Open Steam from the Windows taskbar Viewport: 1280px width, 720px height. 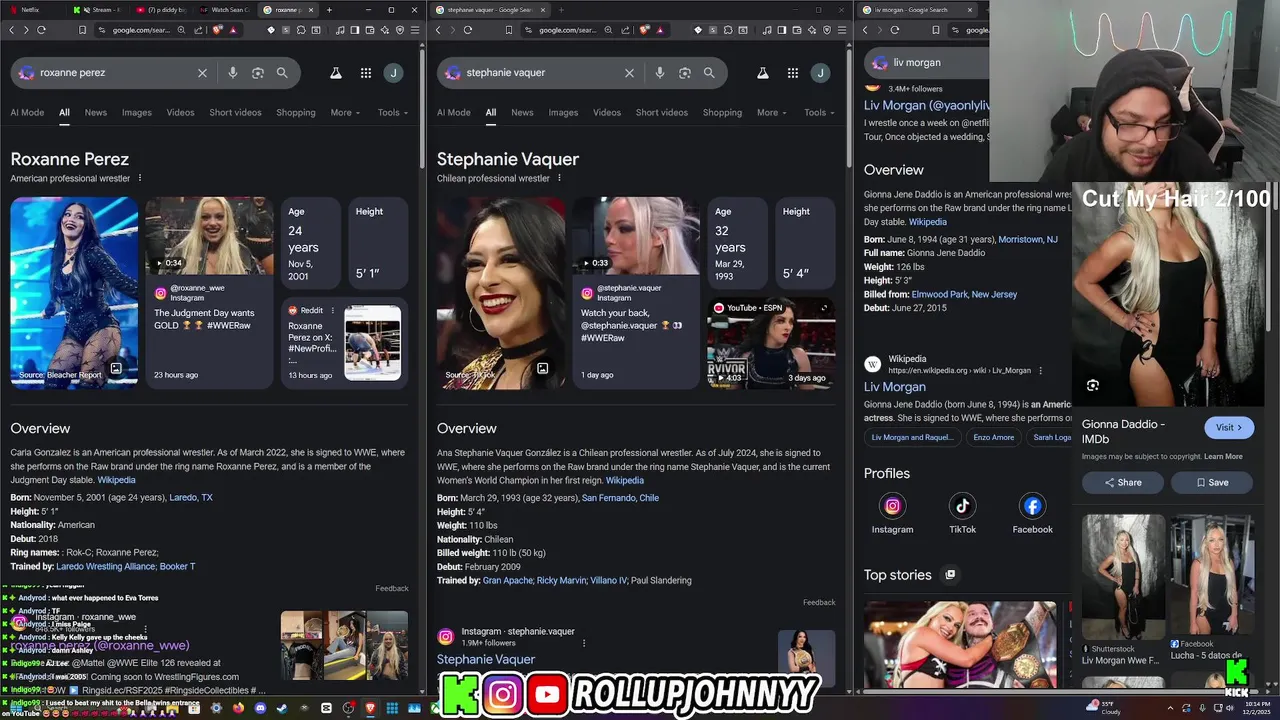[282, 708]
